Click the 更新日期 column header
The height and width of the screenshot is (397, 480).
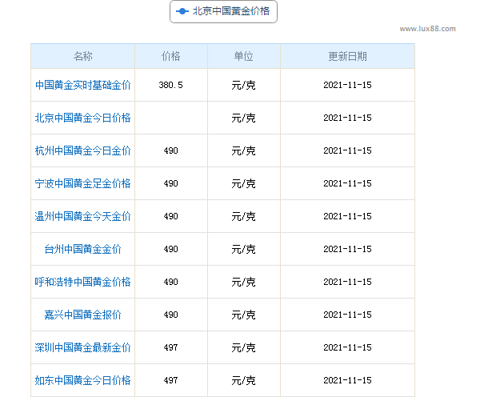[348, 56]
